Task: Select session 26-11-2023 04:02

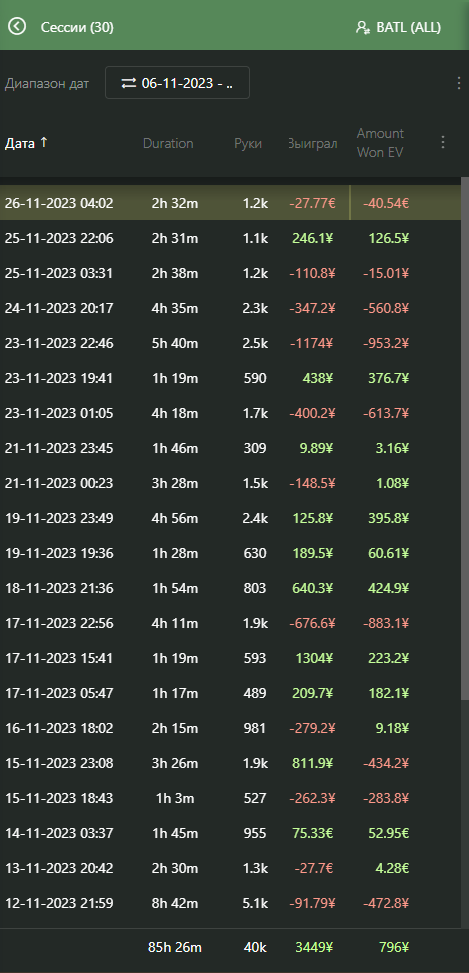Action: coord(231,203)
